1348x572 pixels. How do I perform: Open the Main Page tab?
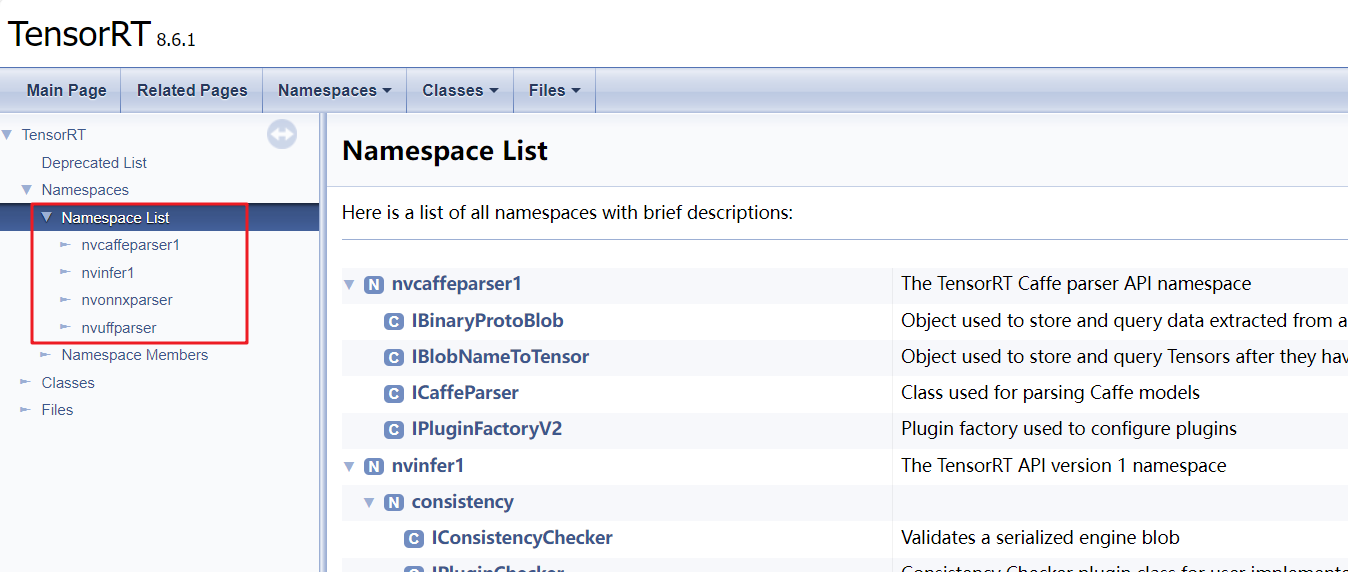pos(66,90)
